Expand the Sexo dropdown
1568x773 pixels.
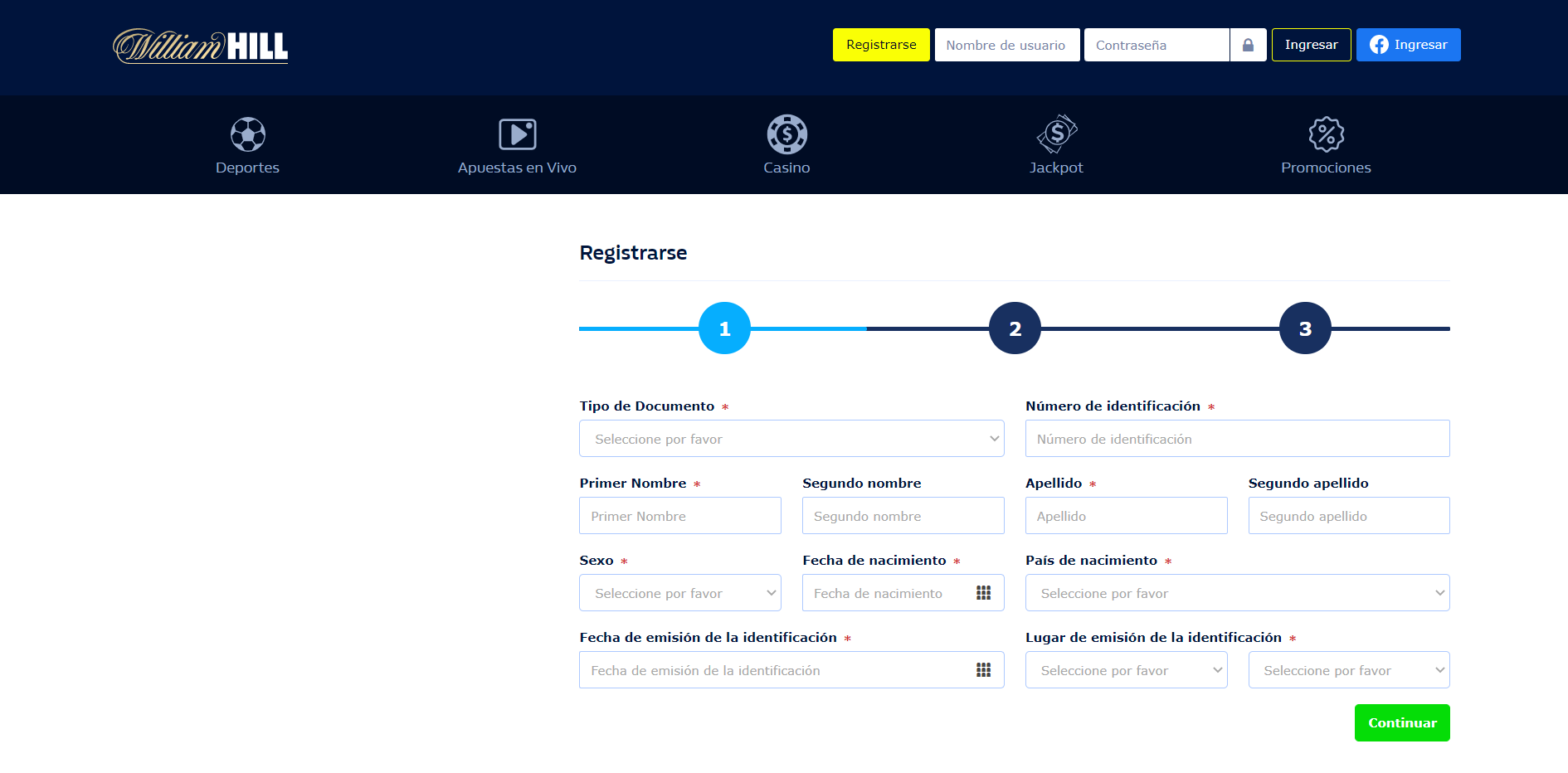680,593
